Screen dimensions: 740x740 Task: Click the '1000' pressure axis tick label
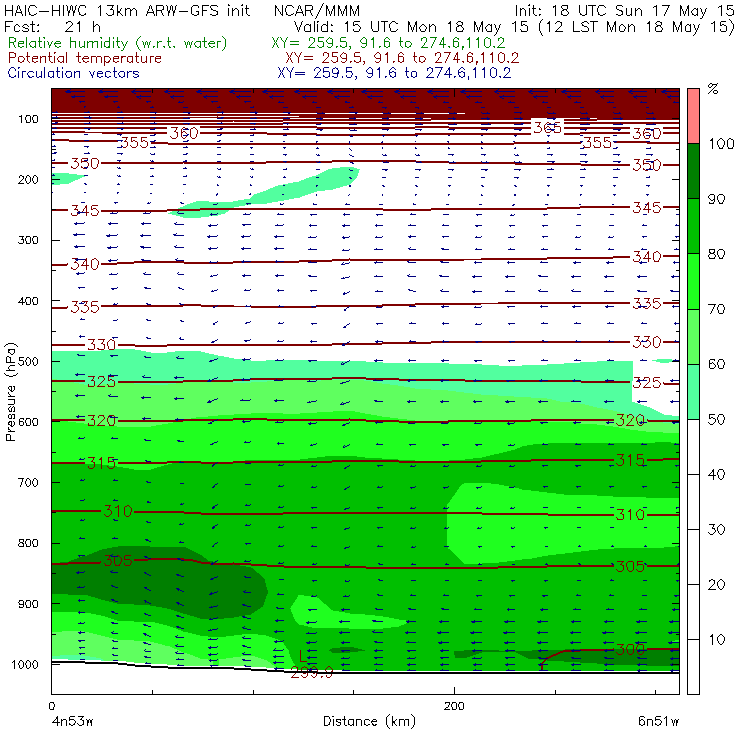(x=25, y=664)
